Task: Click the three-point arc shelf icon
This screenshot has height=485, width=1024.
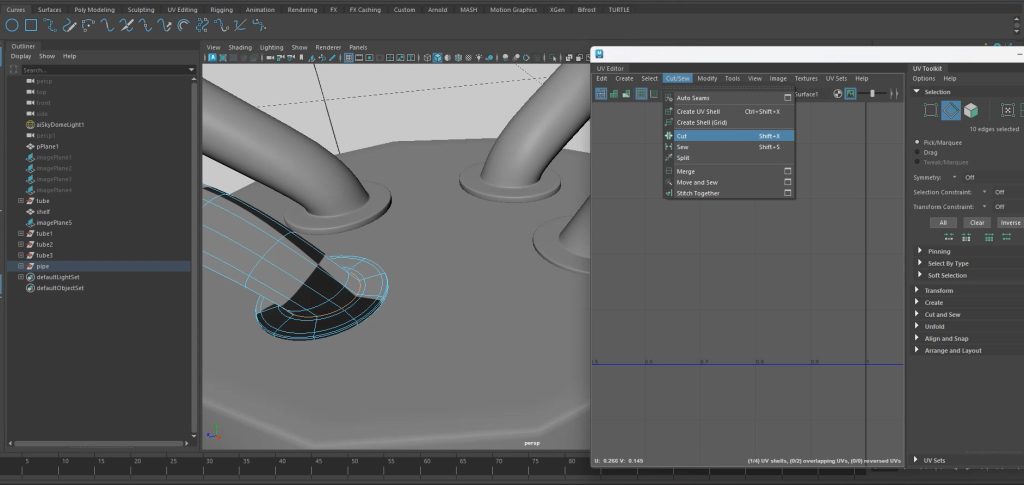Action: coord(88,25)
